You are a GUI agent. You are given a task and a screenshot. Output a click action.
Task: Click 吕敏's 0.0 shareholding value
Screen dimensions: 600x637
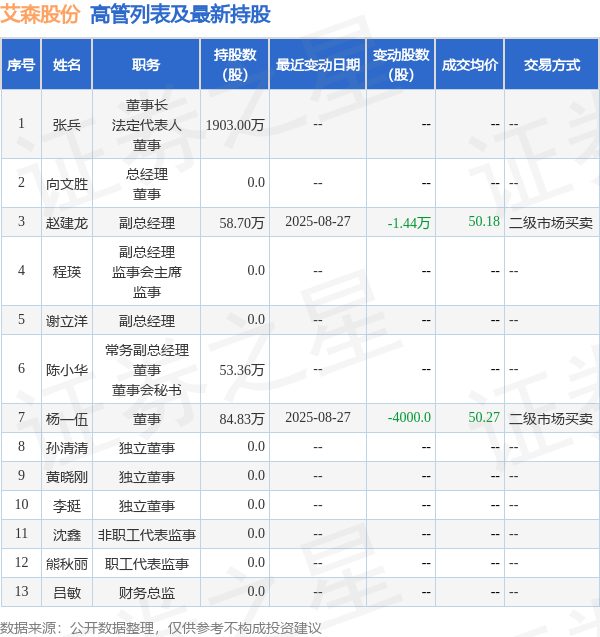coord(256,591)
